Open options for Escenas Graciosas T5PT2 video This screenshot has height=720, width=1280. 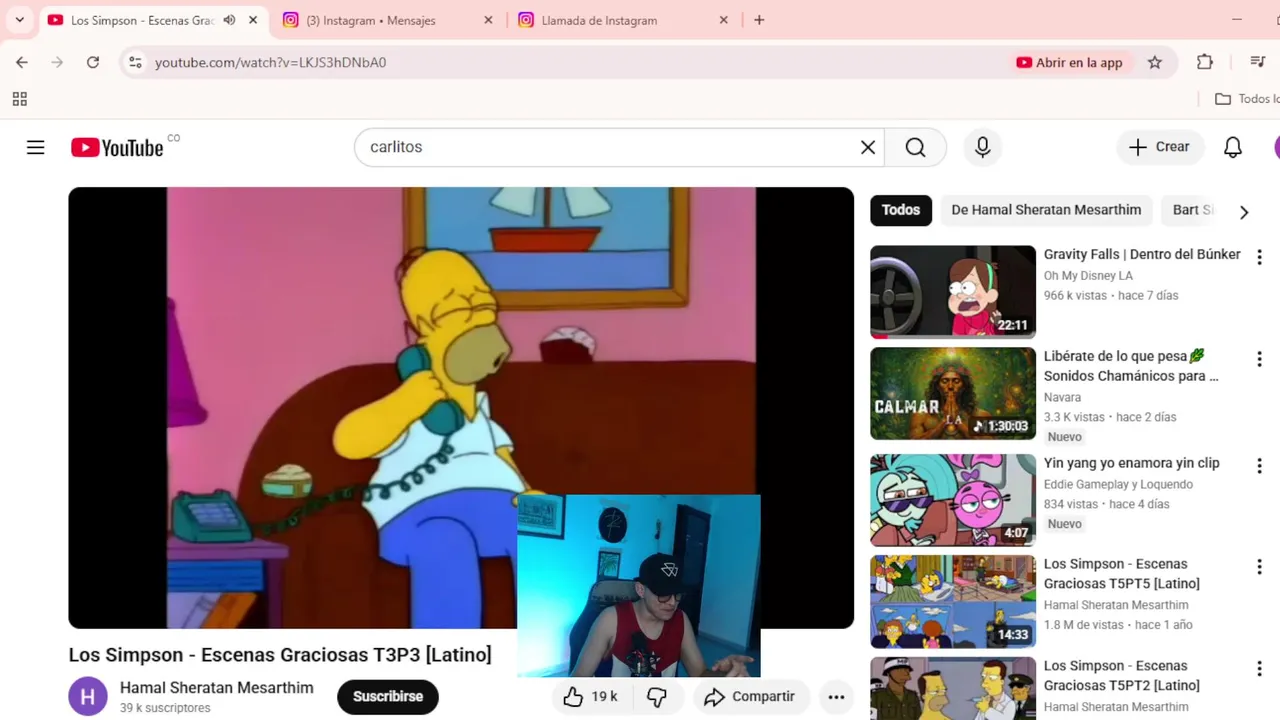pos(1259,668)
